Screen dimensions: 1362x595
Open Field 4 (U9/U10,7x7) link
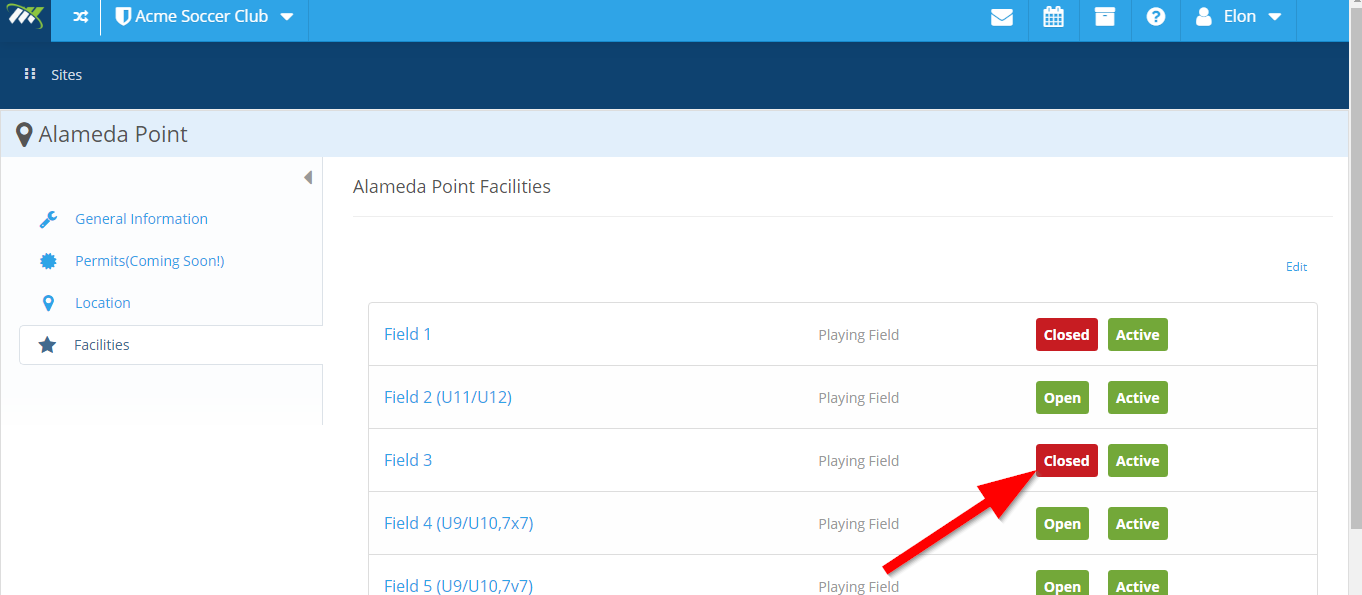(459, 523)
